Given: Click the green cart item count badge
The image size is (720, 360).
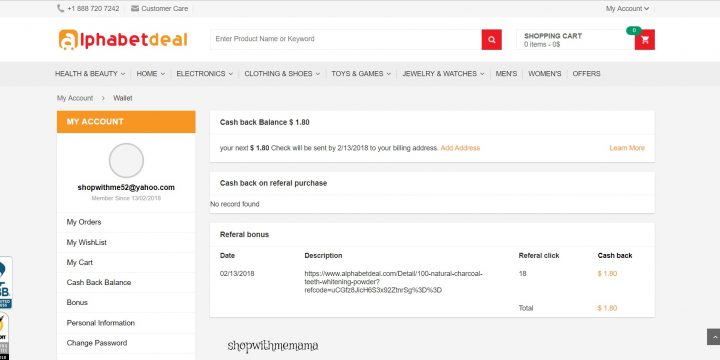Looking at the screenshot, I should tap(634, 30).
